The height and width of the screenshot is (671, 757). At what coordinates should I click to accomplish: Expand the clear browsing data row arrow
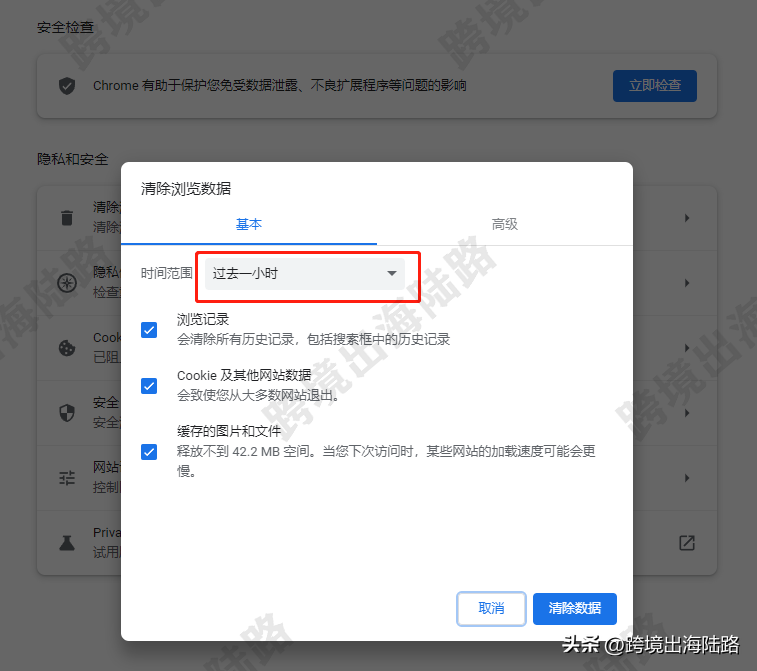(687, 218)
